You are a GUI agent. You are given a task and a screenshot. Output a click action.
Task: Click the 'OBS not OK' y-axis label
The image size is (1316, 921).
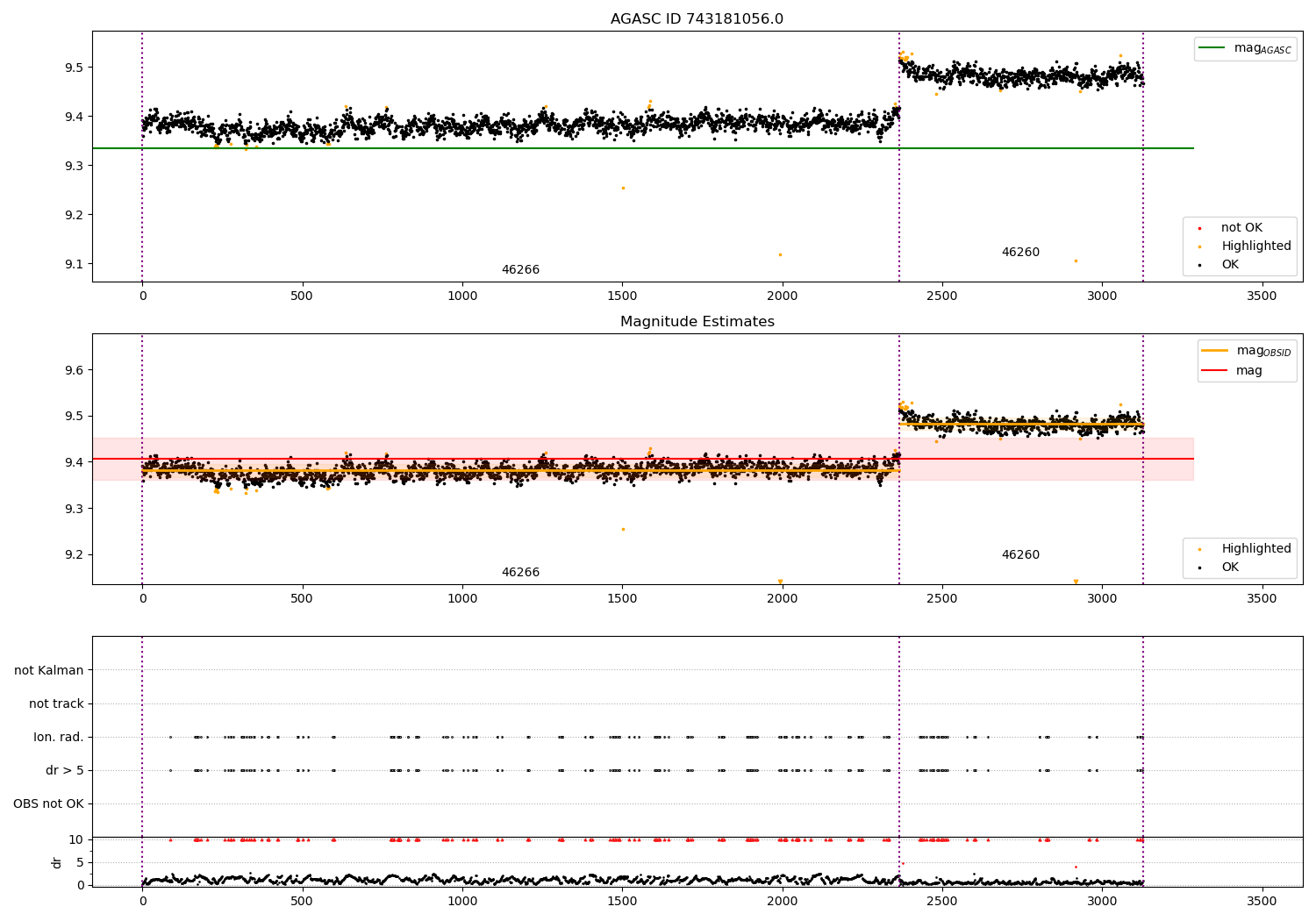click(x=48, y=803)
